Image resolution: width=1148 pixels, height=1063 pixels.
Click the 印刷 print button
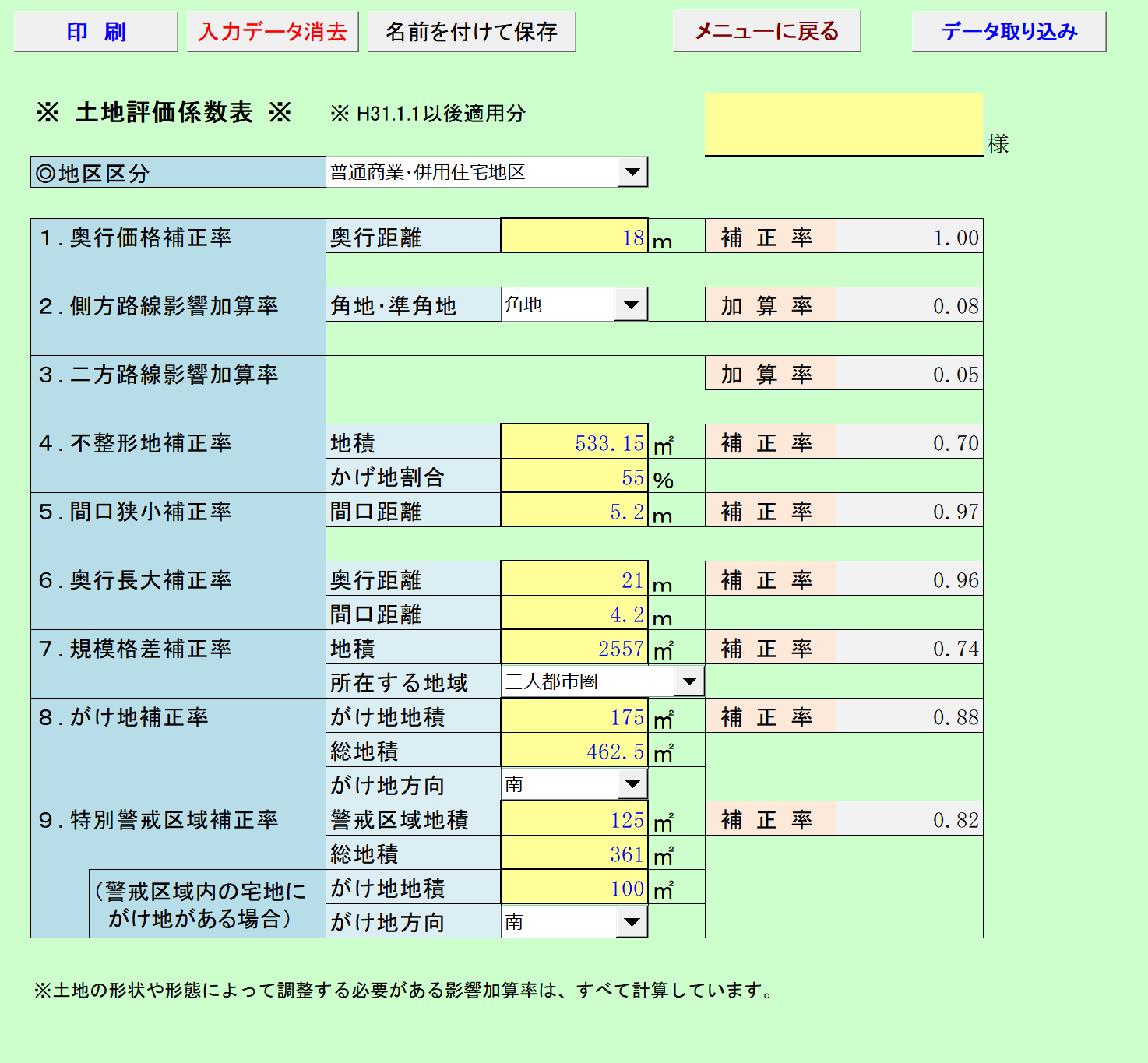pos(96,32)
